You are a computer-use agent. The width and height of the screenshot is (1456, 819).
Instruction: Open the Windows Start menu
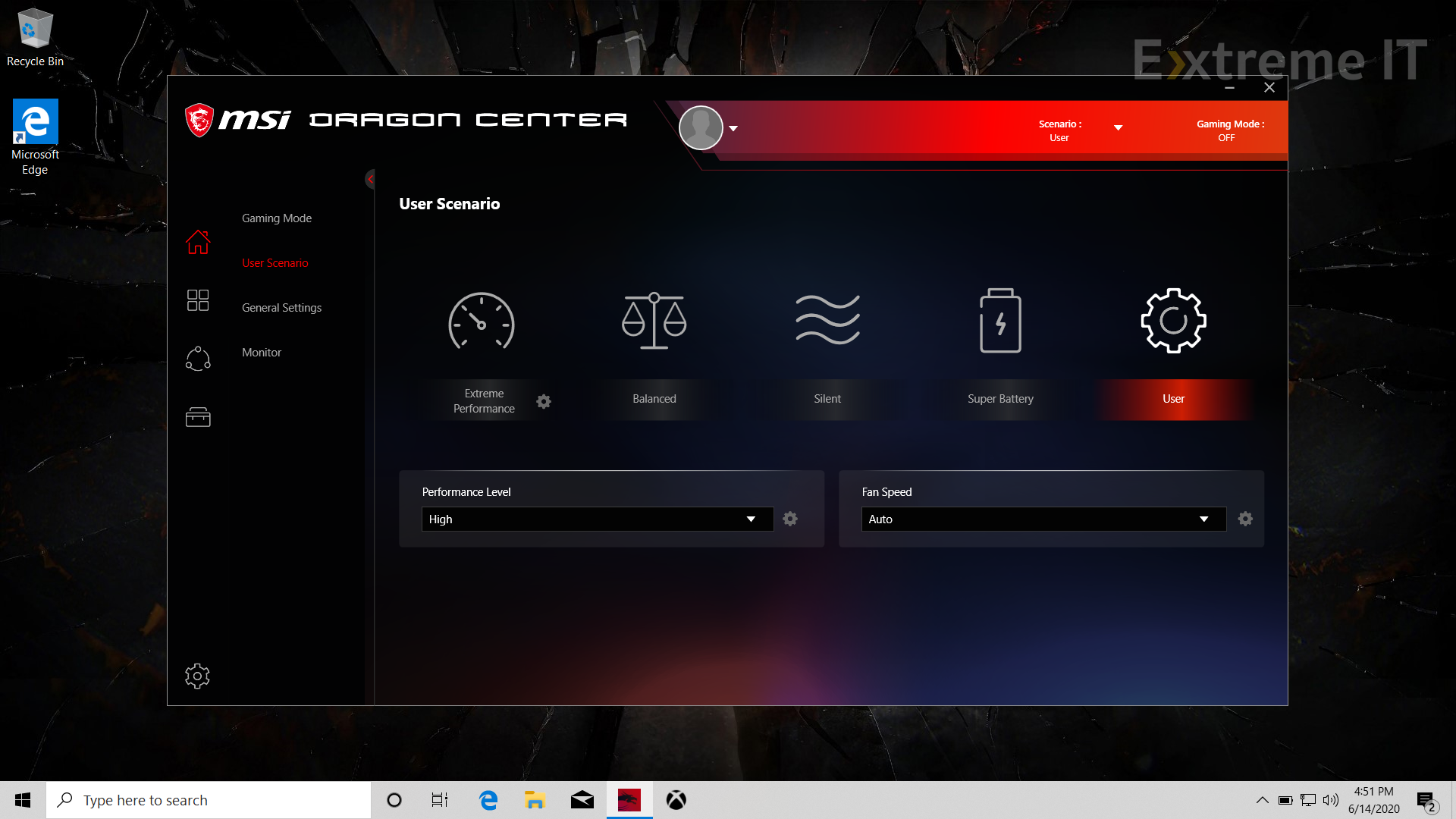click(x=23, y=800)
